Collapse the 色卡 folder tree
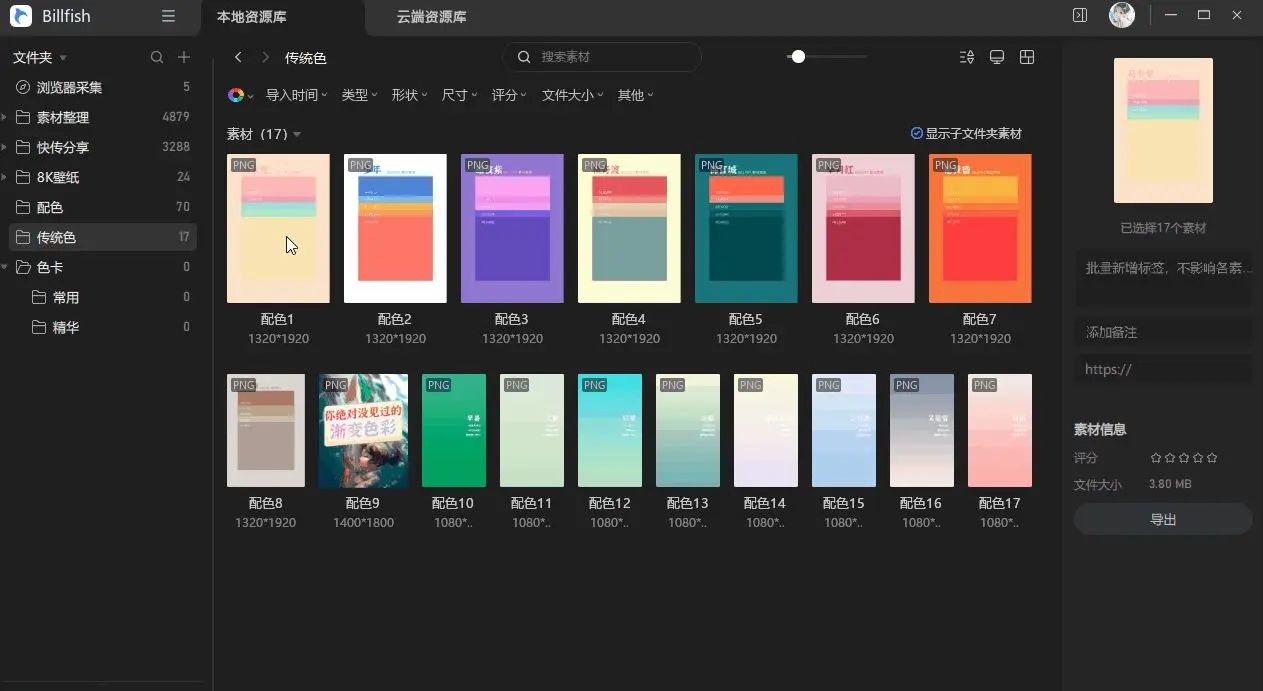1263x691 pixels. (x=5, y=267)
